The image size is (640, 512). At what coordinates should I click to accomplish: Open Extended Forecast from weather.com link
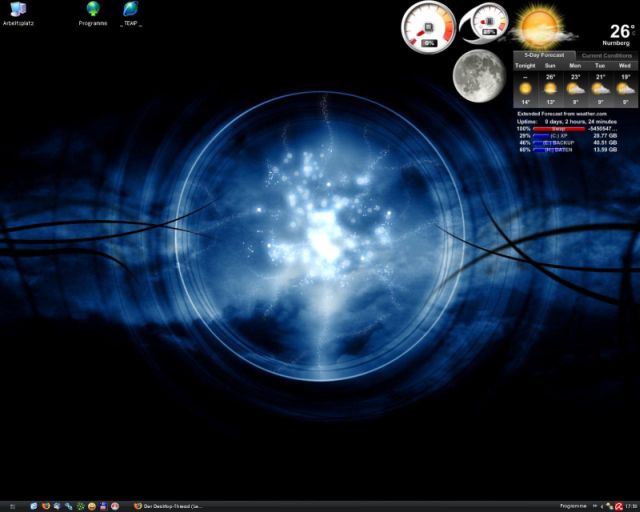[562, 114]
